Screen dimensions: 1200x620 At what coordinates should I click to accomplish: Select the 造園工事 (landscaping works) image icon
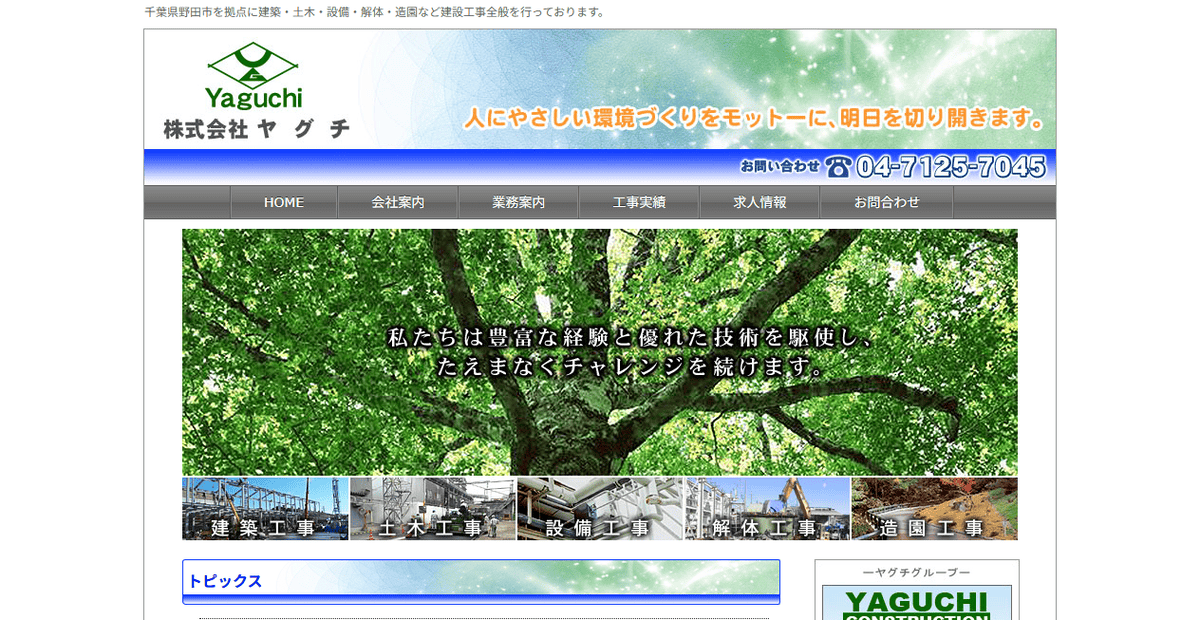point(934,510)
